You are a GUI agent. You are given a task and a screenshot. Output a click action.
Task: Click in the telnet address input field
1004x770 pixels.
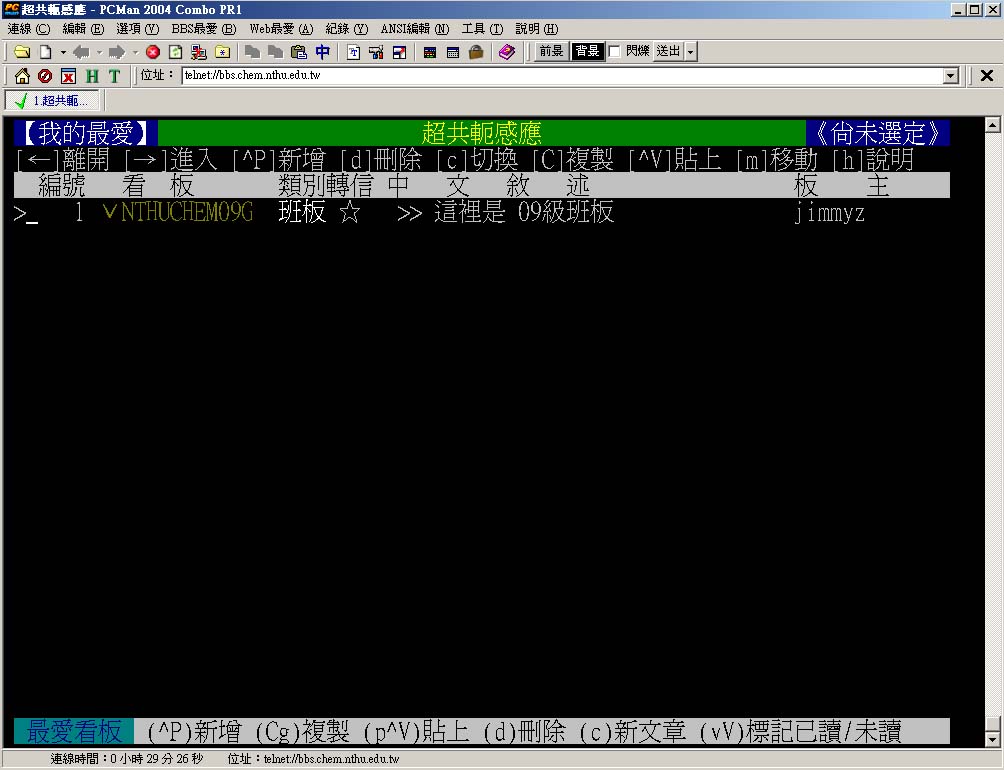[560, 76]
